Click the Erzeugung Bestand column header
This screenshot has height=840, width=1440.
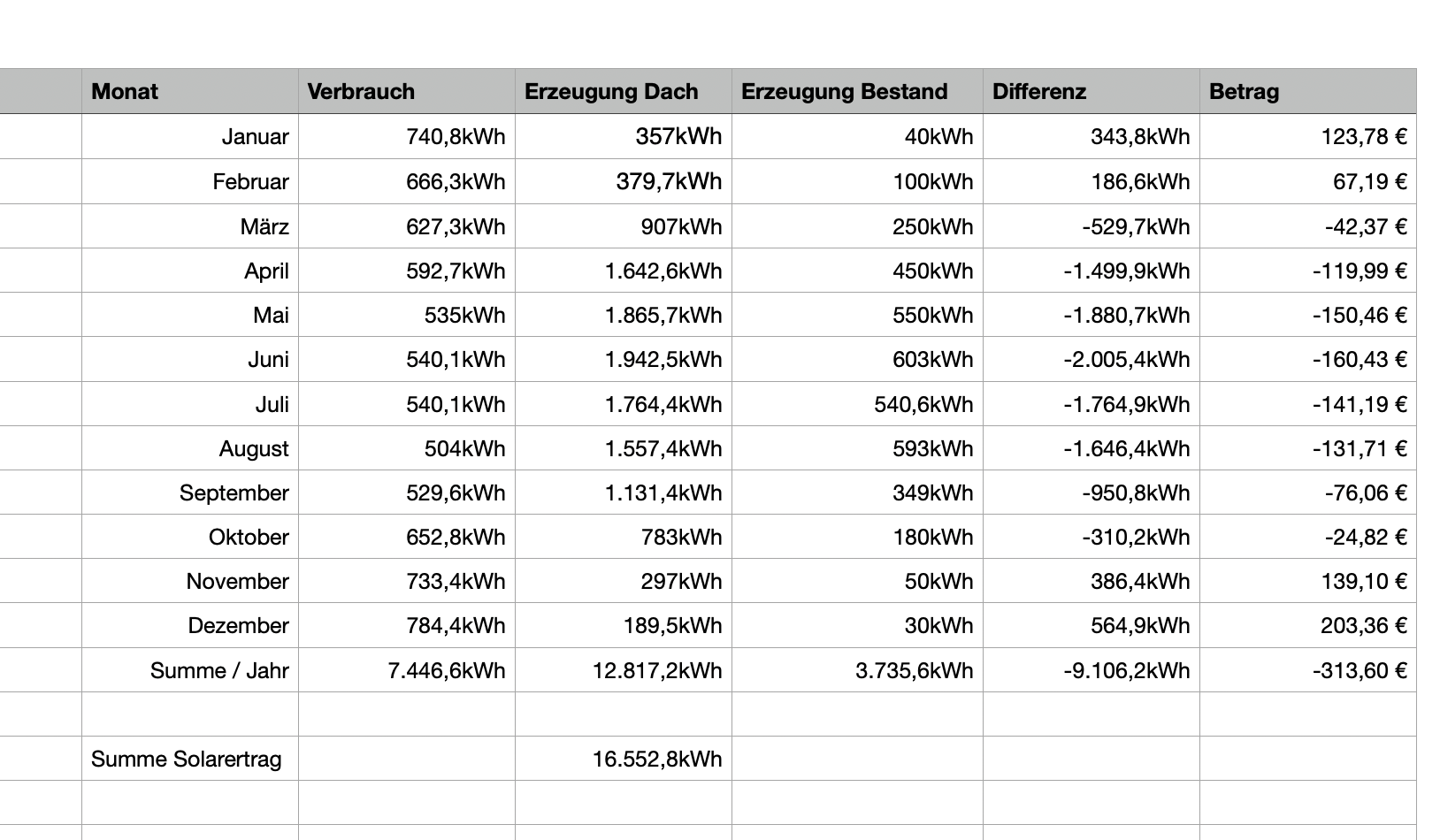pyautogui.click(x=856, y=92)
